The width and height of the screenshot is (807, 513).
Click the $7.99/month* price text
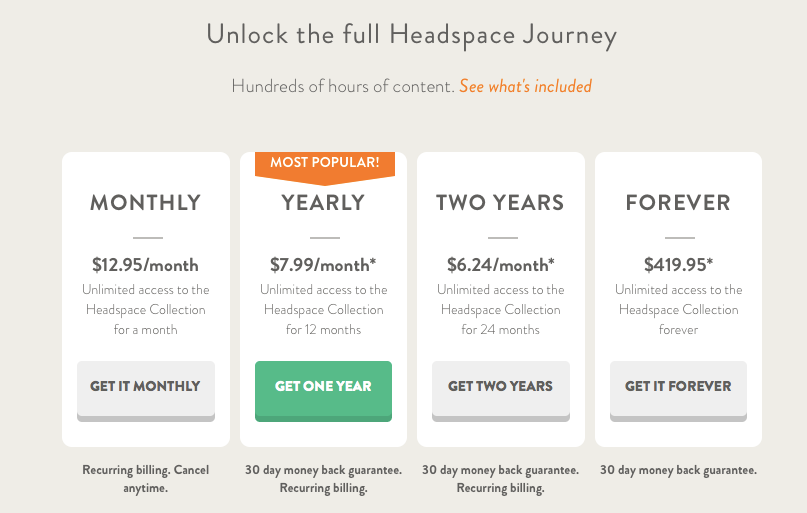[323, 265]
